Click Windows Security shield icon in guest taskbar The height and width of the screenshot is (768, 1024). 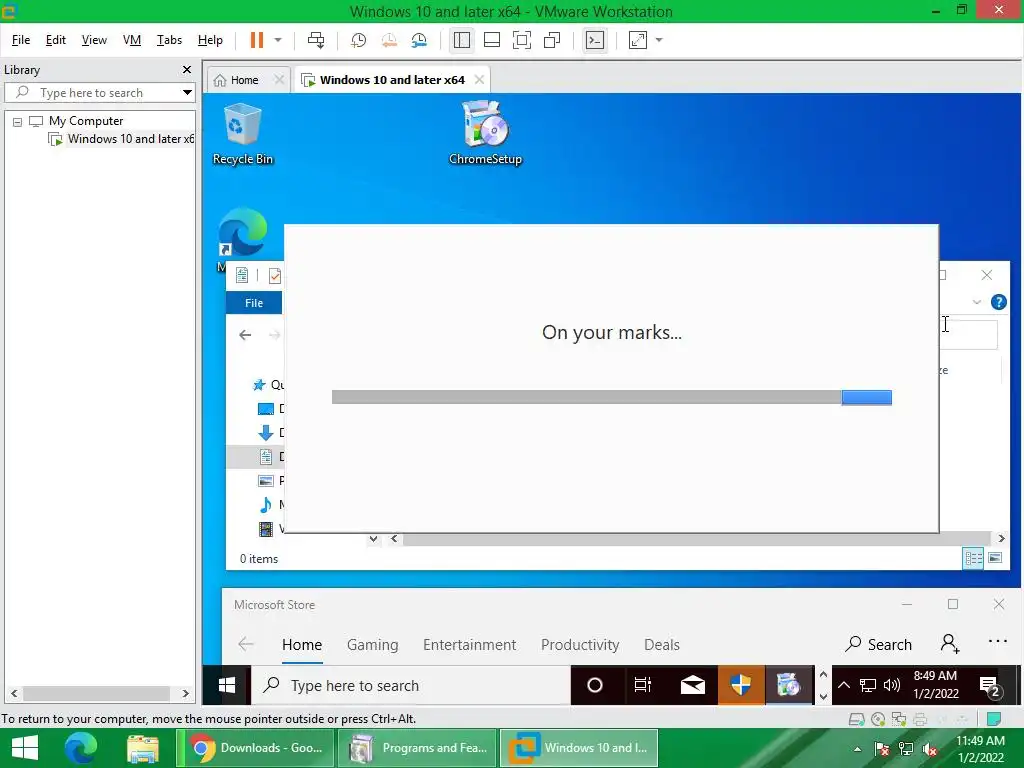point(741,685)
